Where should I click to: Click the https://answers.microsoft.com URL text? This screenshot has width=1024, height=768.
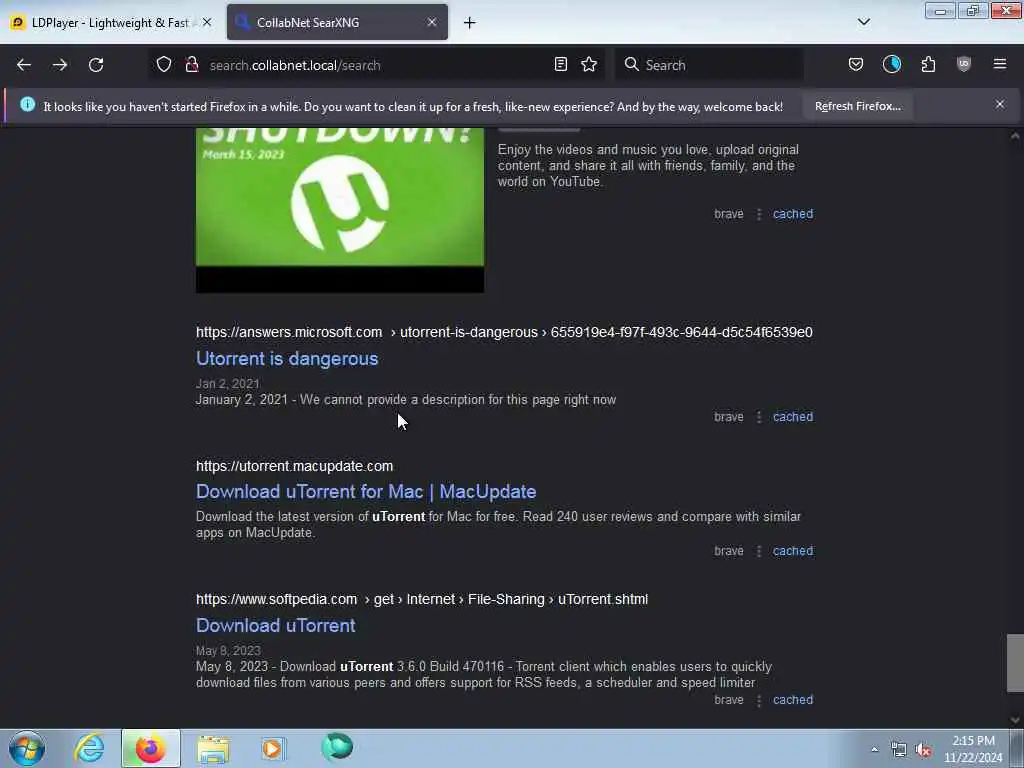tap(289, 332)
